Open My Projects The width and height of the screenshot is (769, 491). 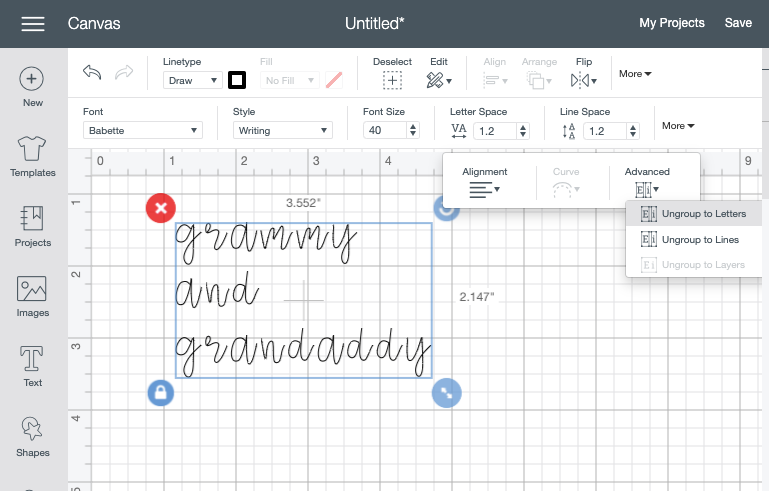(x=672, y=23)
